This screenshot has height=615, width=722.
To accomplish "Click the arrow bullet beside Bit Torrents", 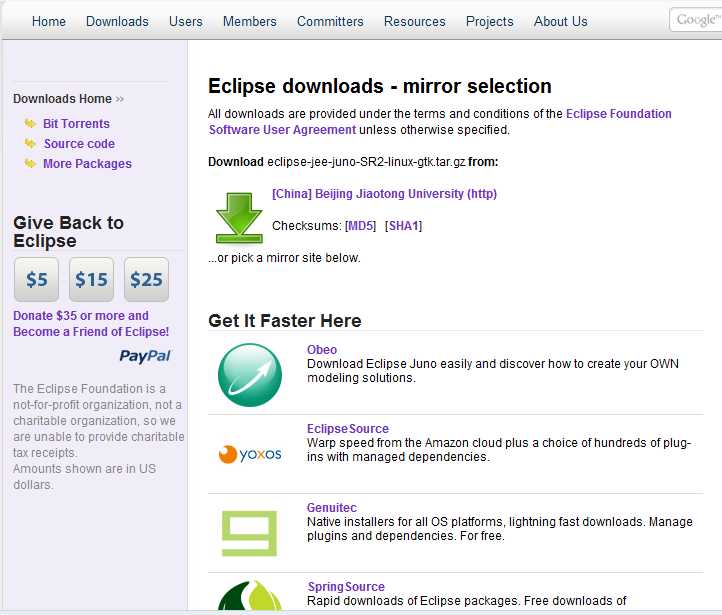I will pyautogui.click(x=30, y=123).
